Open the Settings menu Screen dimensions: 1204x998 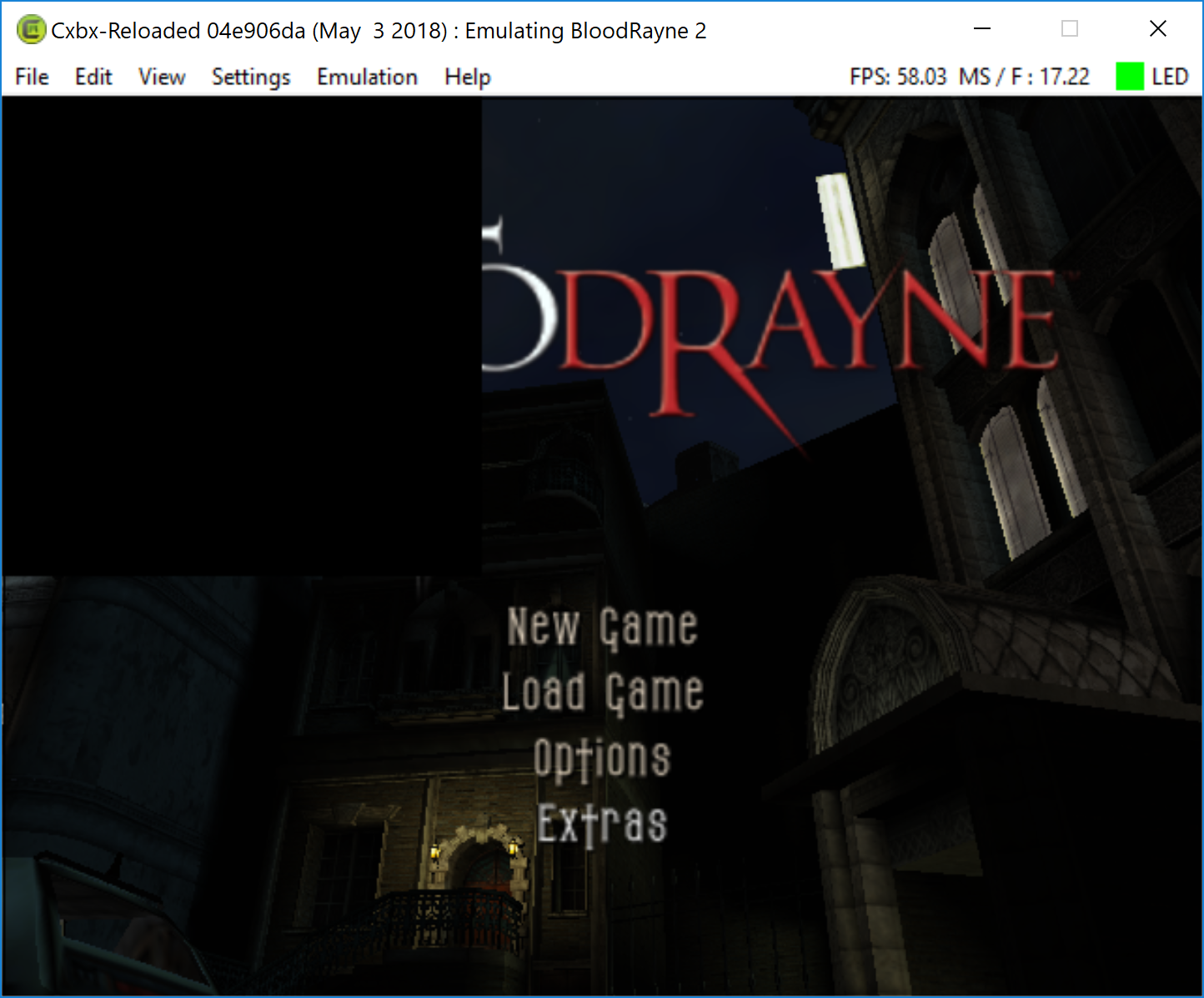tap(251, 77)
